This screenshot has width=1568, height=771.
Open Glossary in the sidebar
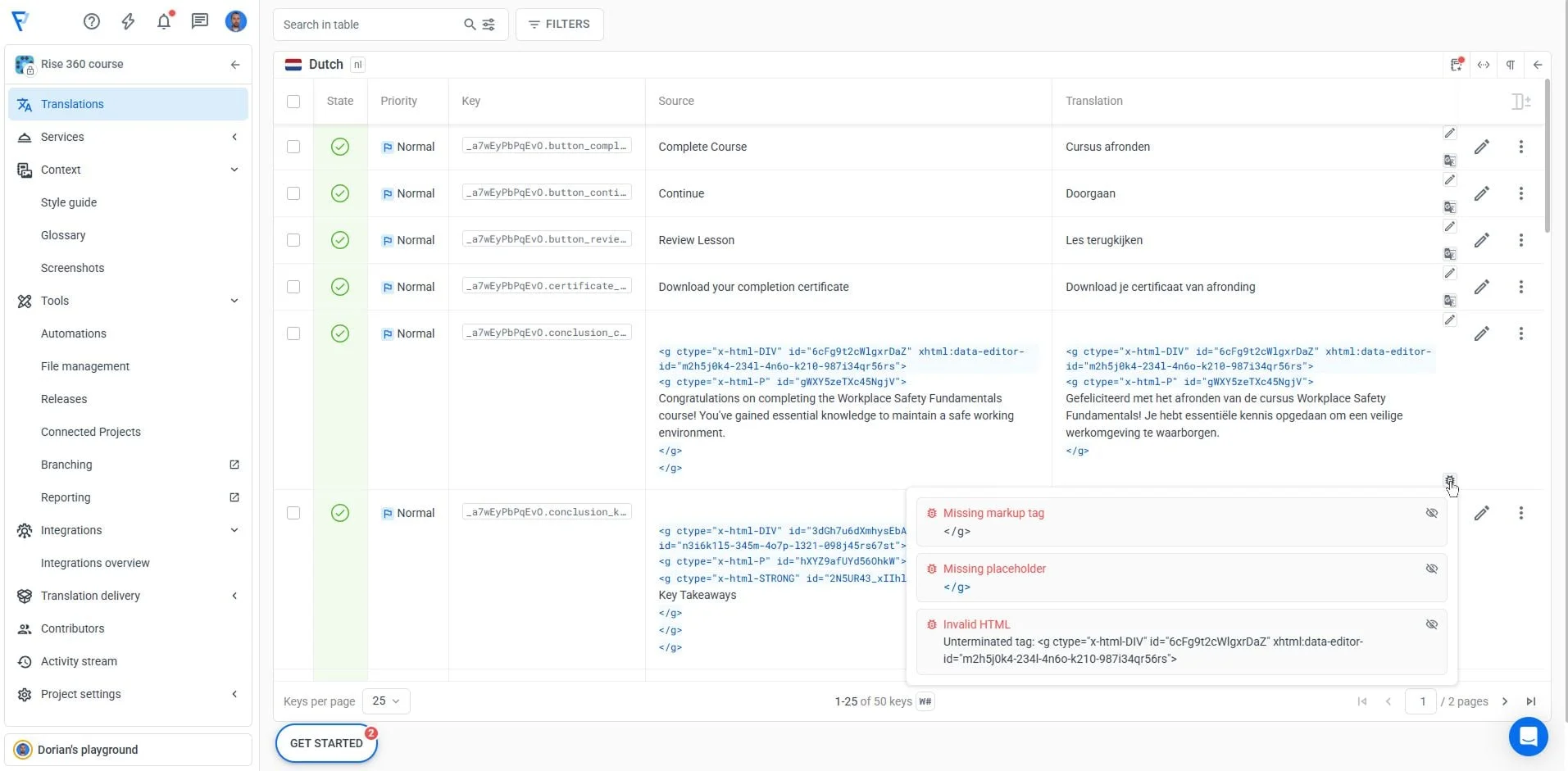[63, 235]
